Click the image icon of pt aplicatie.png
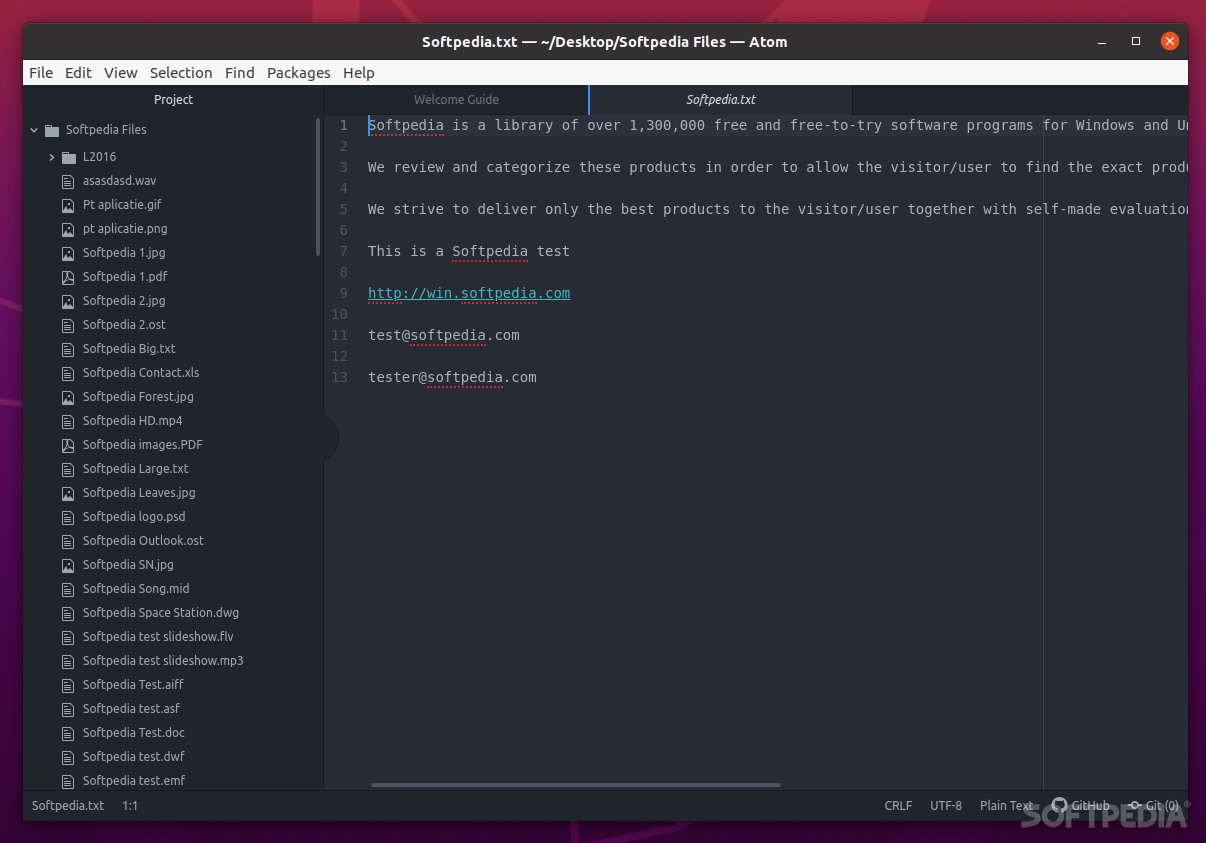1206x843 pixels. 68,229
